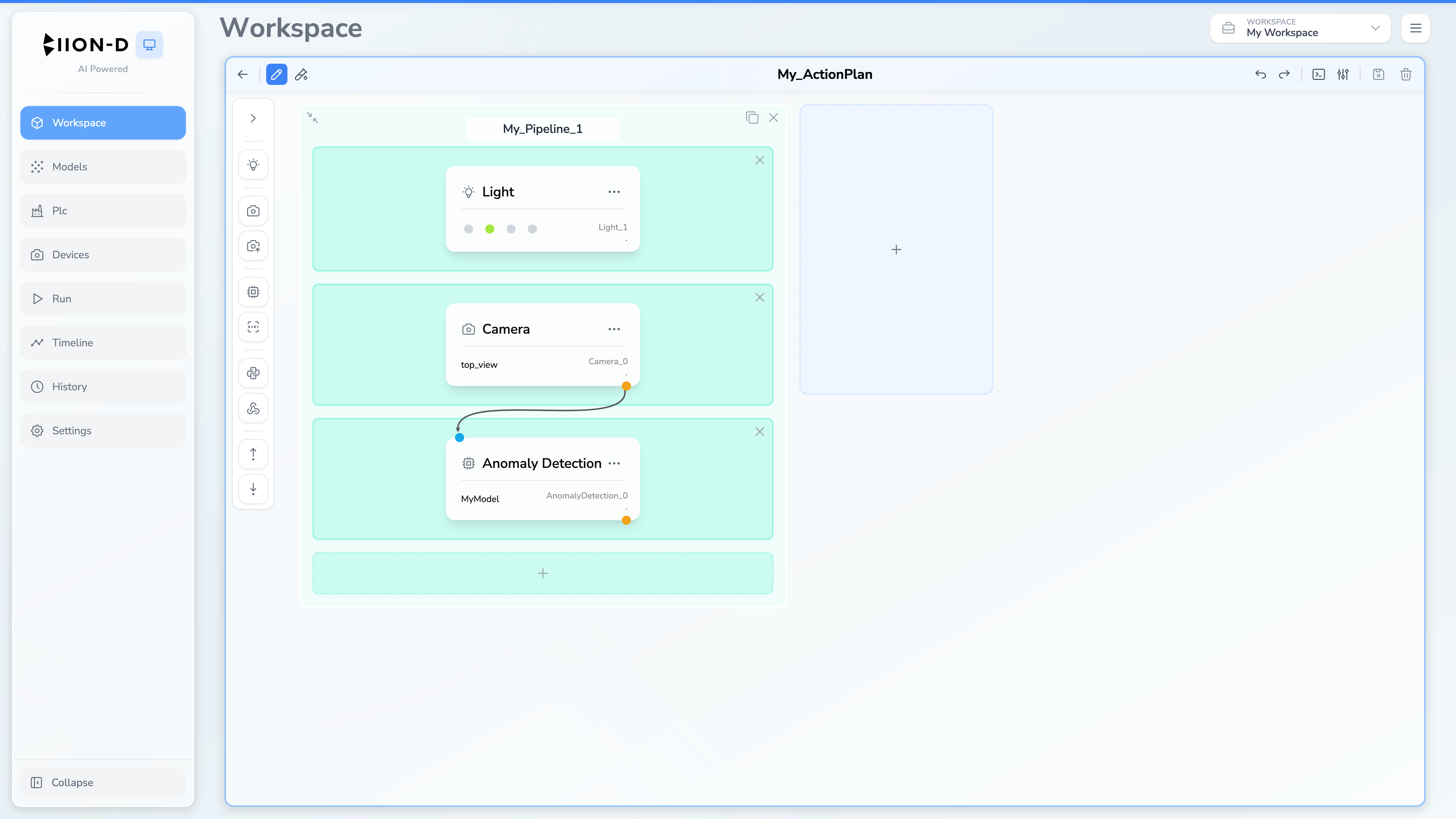
Task: Click the undo arrow
Action: (1260, 74)
